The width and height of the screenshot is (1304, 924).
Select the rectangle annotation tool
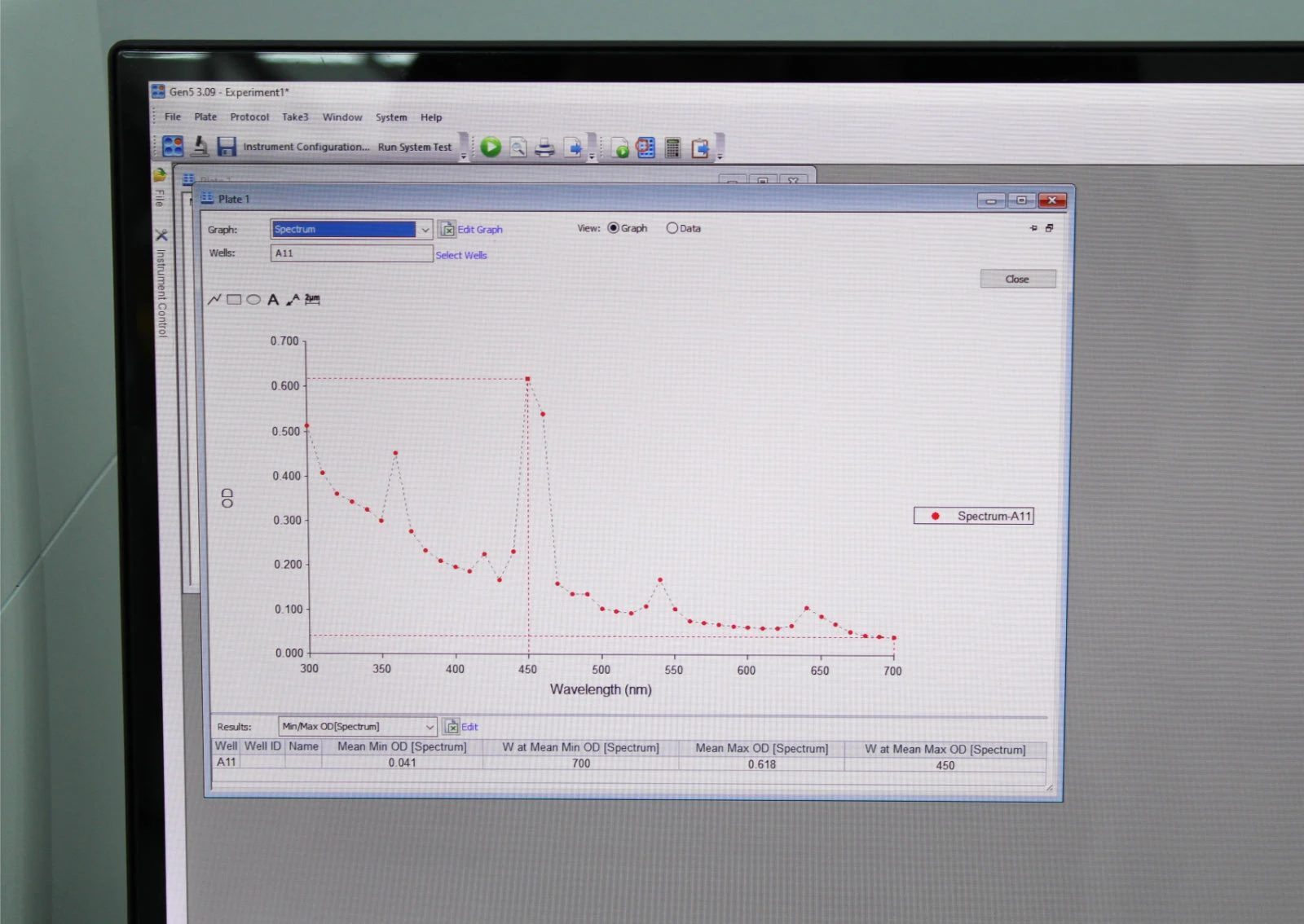pos(234,300)
